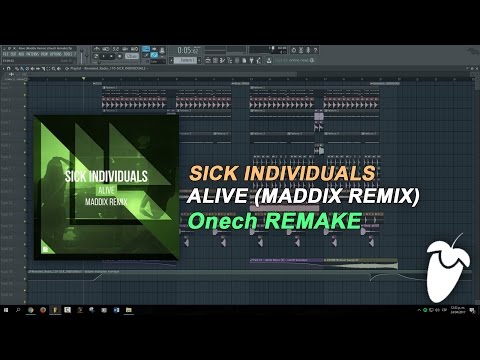Click the undo history toolbar icon
Screen dimensions: 480x360
point(294,50)
